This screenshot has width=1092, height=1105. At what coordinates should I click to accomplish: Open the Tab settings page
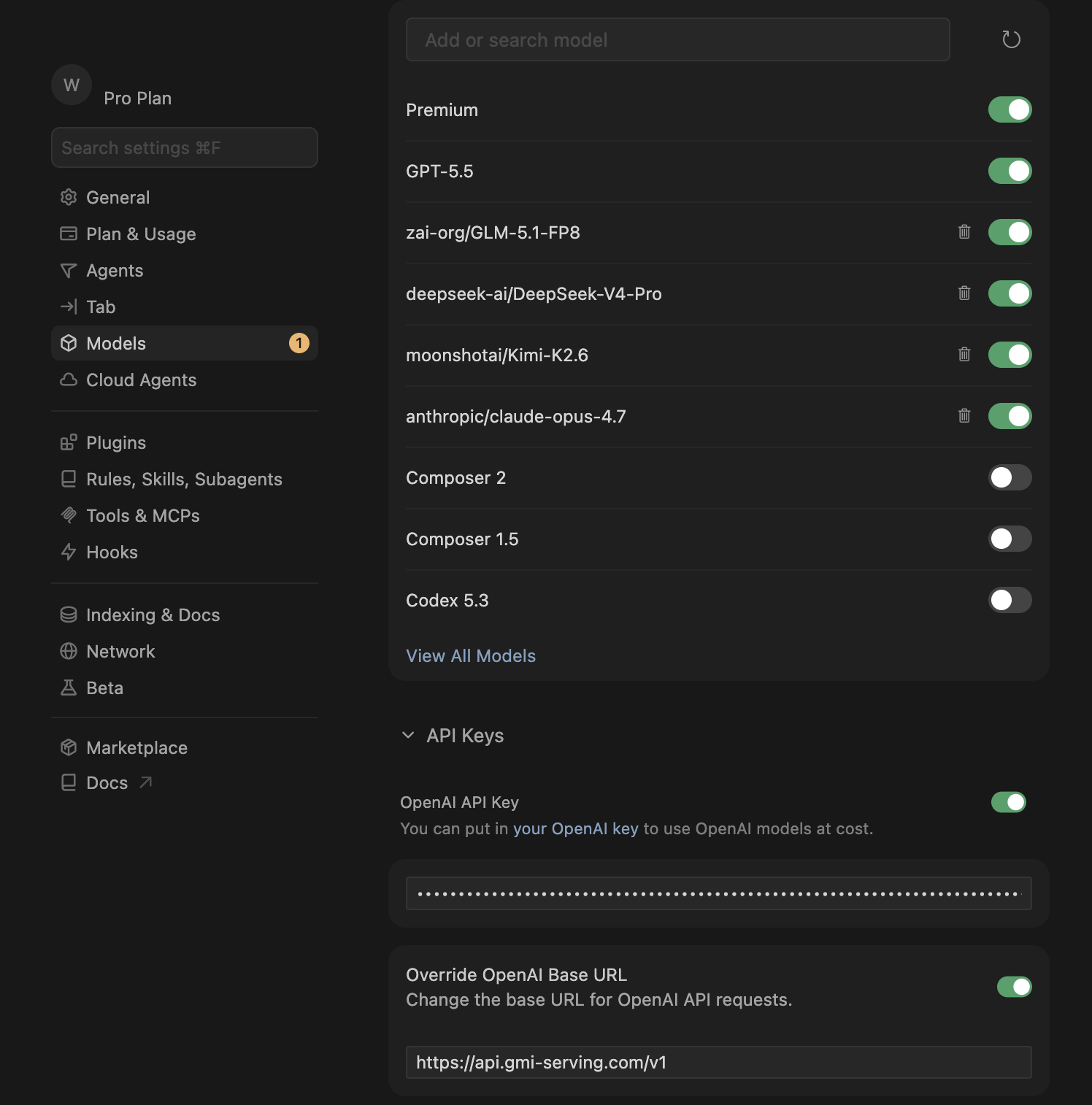(185, 307)
